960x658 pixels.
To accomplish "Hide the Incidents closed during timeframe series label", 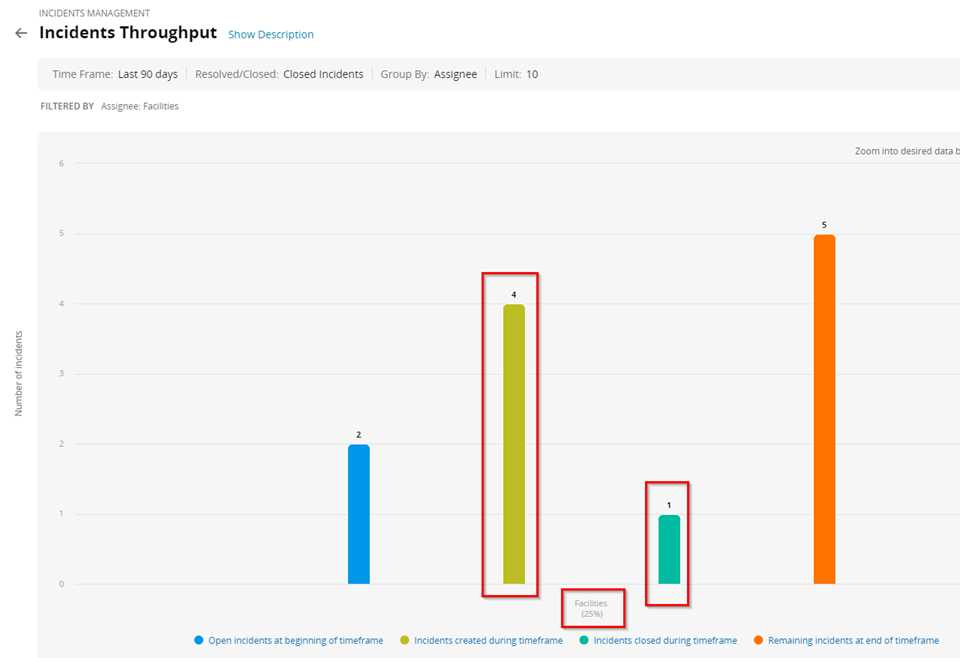I will (x=665, y=640).
